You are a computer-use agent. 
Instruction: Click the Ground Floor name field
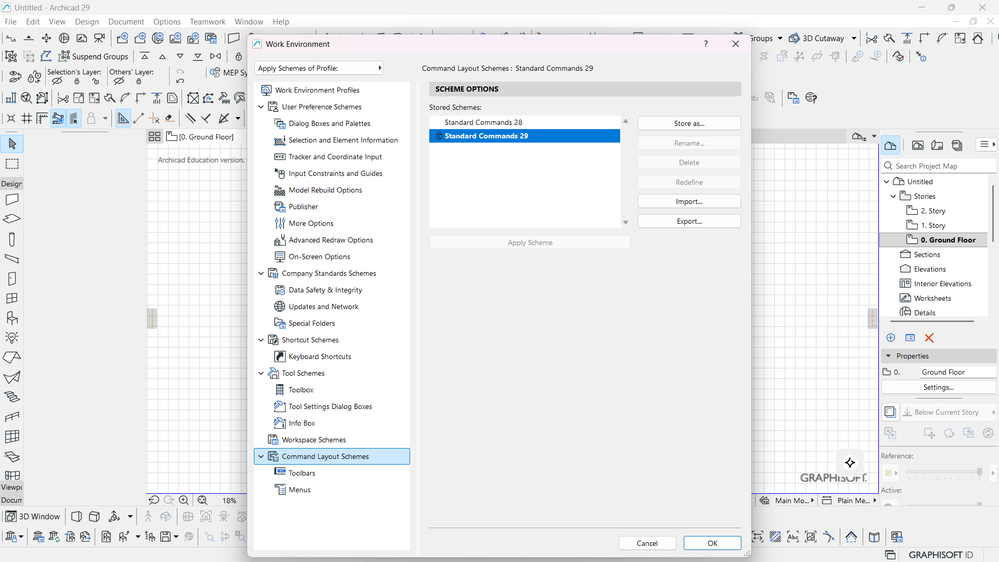coord(957,372)
